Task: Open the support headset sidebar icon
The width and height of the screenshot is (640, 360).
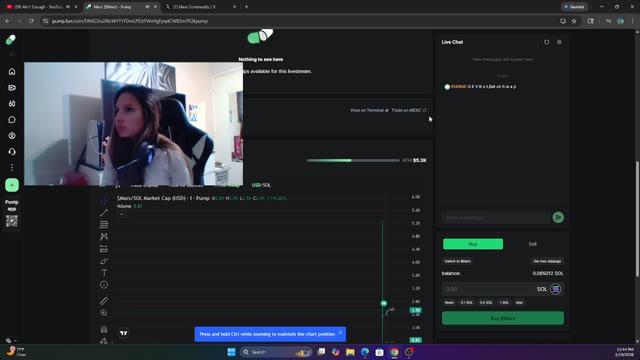Action: point(12,152)
